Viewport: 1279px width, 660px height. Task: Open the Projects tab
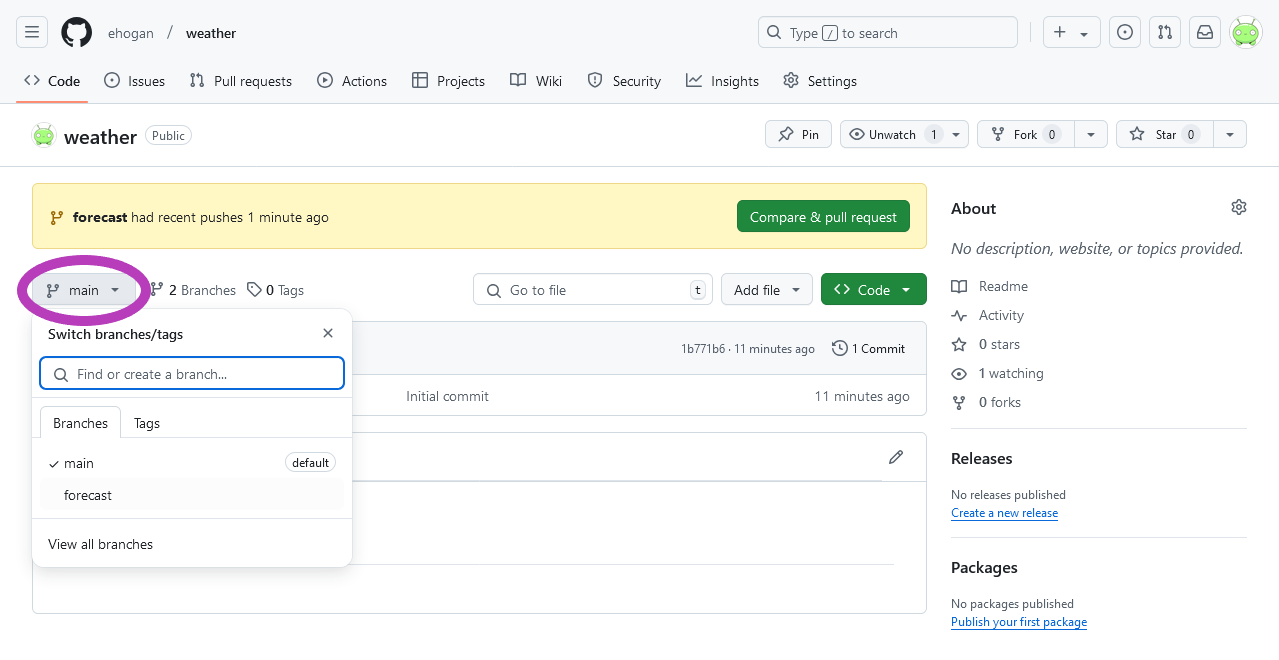coord(448,81)
